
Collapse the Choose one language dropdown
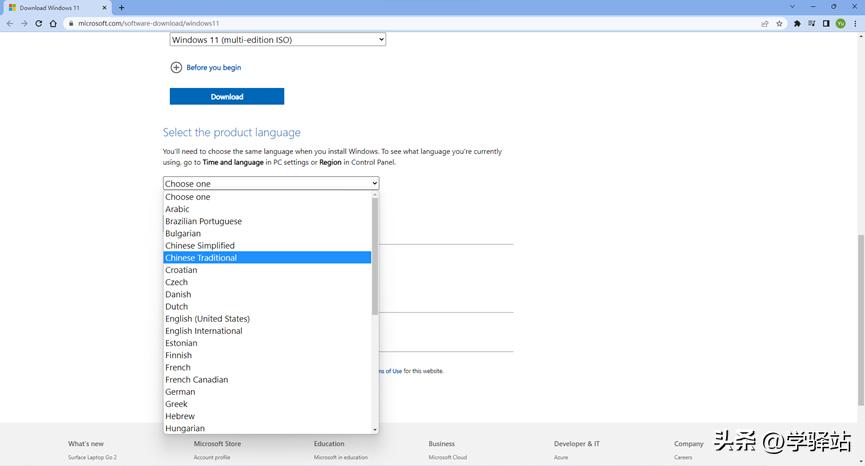coord(271,183)
